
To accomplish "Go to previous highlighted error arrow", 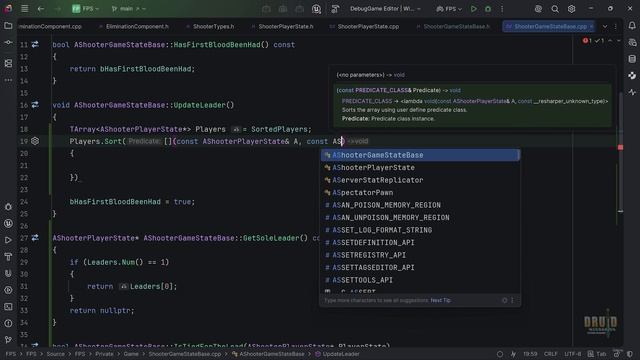I will 610,40.
